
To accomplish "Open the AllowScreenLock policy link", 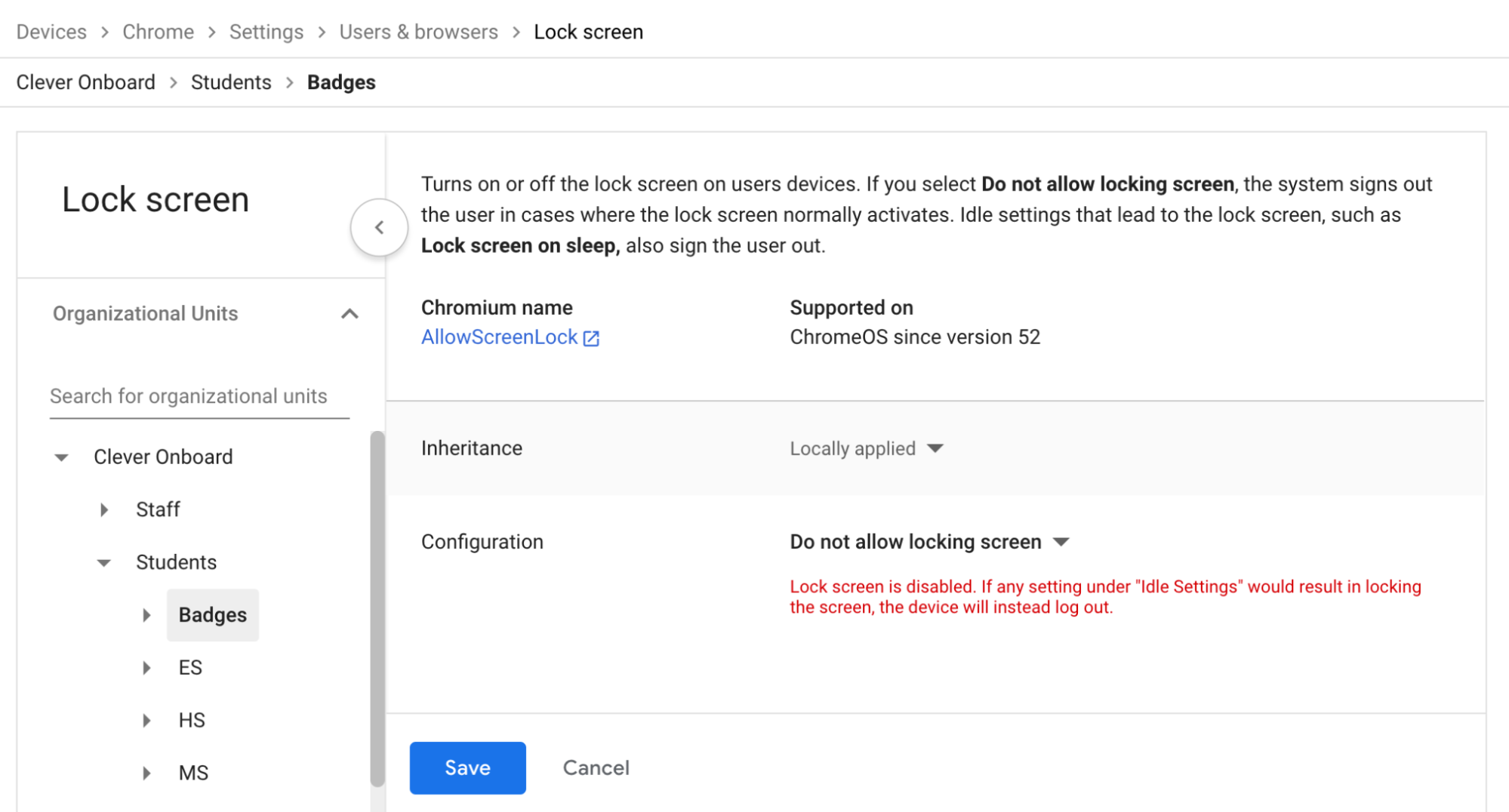I will tap(500, 337).
